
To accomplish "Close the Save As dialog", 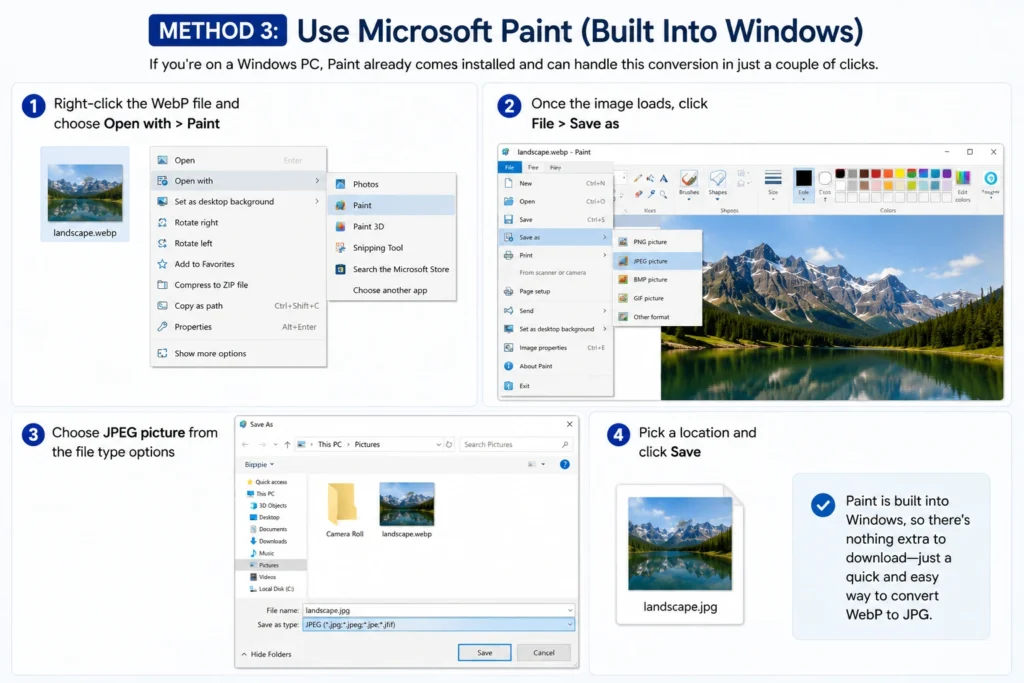I will coord(569,424).
